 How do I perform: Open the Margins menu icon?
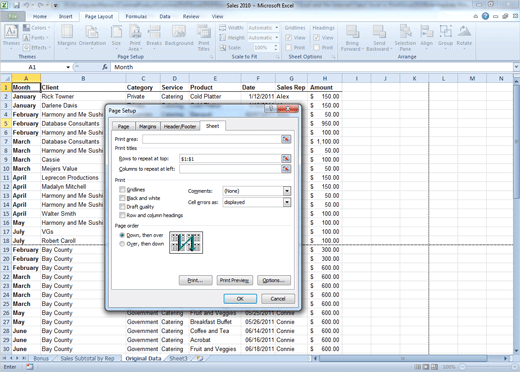point(67,36)
